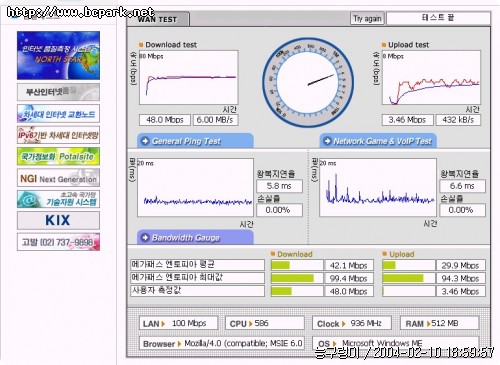Click the Upload test graph
Image resolution: width=500 pixels, height=365 pixels.
pyautogui.click(x=431, y=77)
